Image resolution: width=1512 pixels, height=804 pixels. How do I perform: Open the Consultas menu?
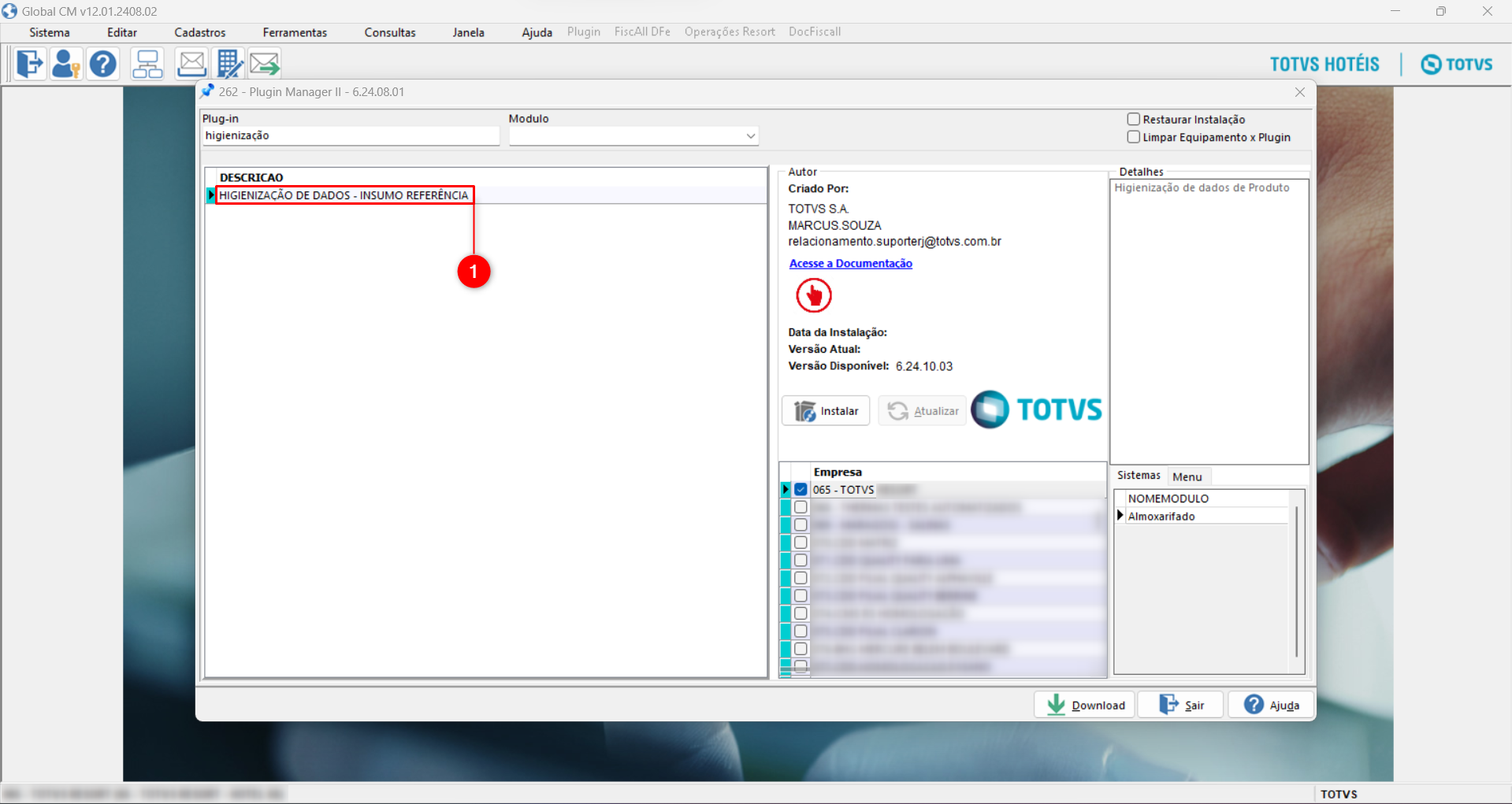[390, 32]
